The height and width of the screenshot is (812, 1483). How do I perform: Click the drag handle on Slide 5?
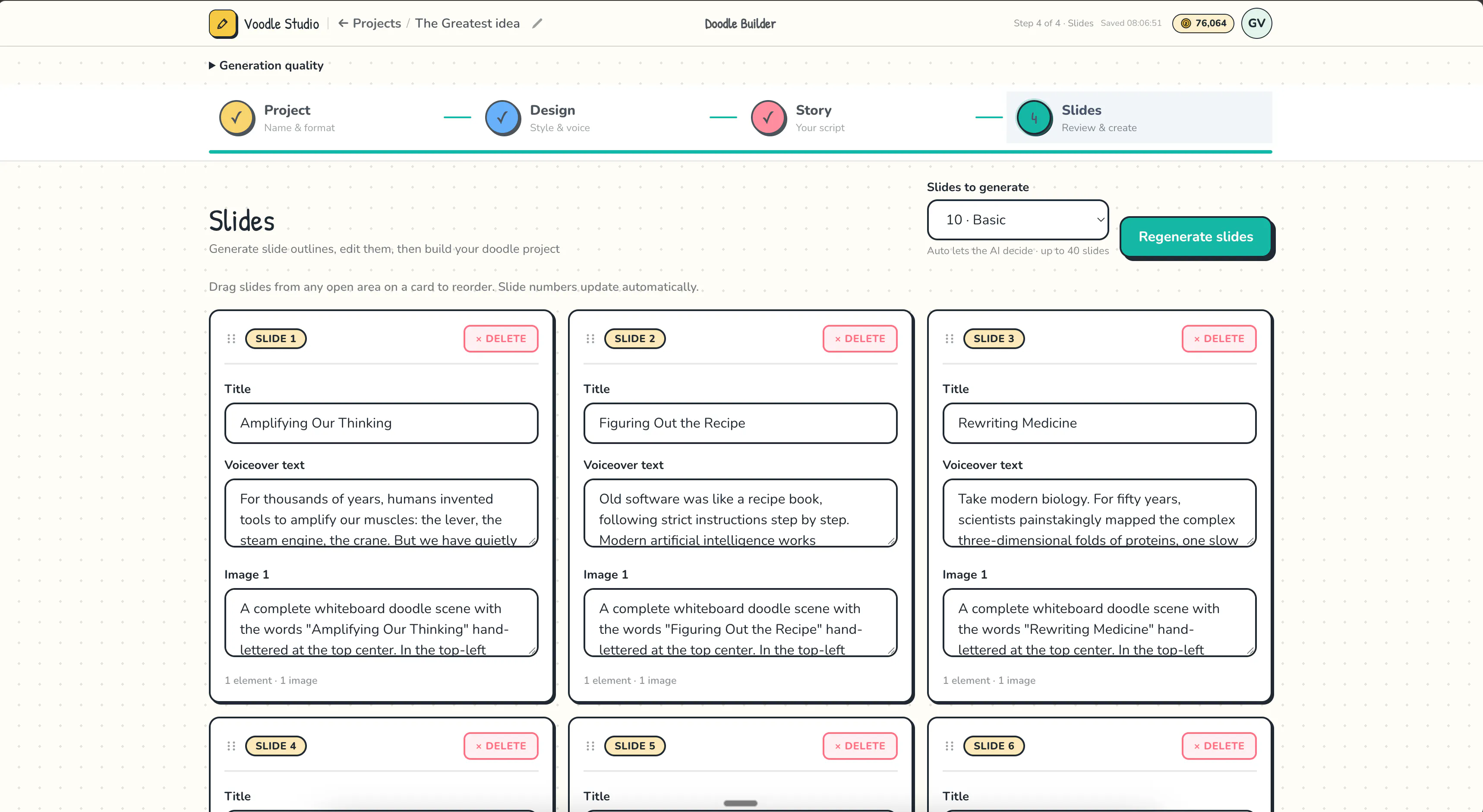[x=590, y=746]
